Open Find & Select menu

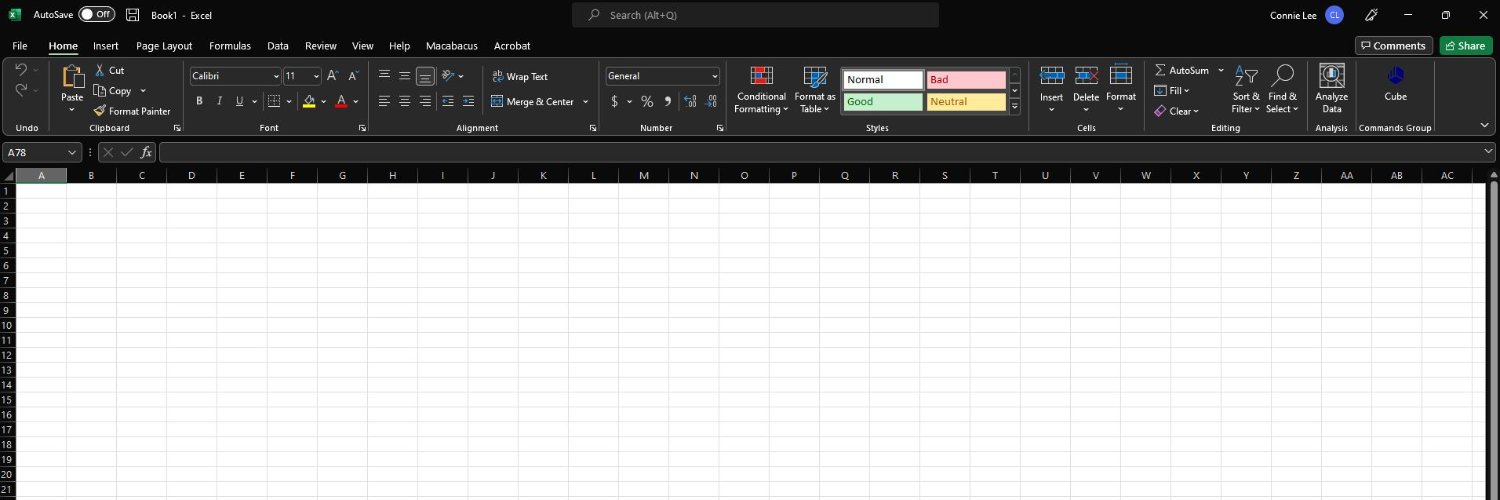(1282, 90)
